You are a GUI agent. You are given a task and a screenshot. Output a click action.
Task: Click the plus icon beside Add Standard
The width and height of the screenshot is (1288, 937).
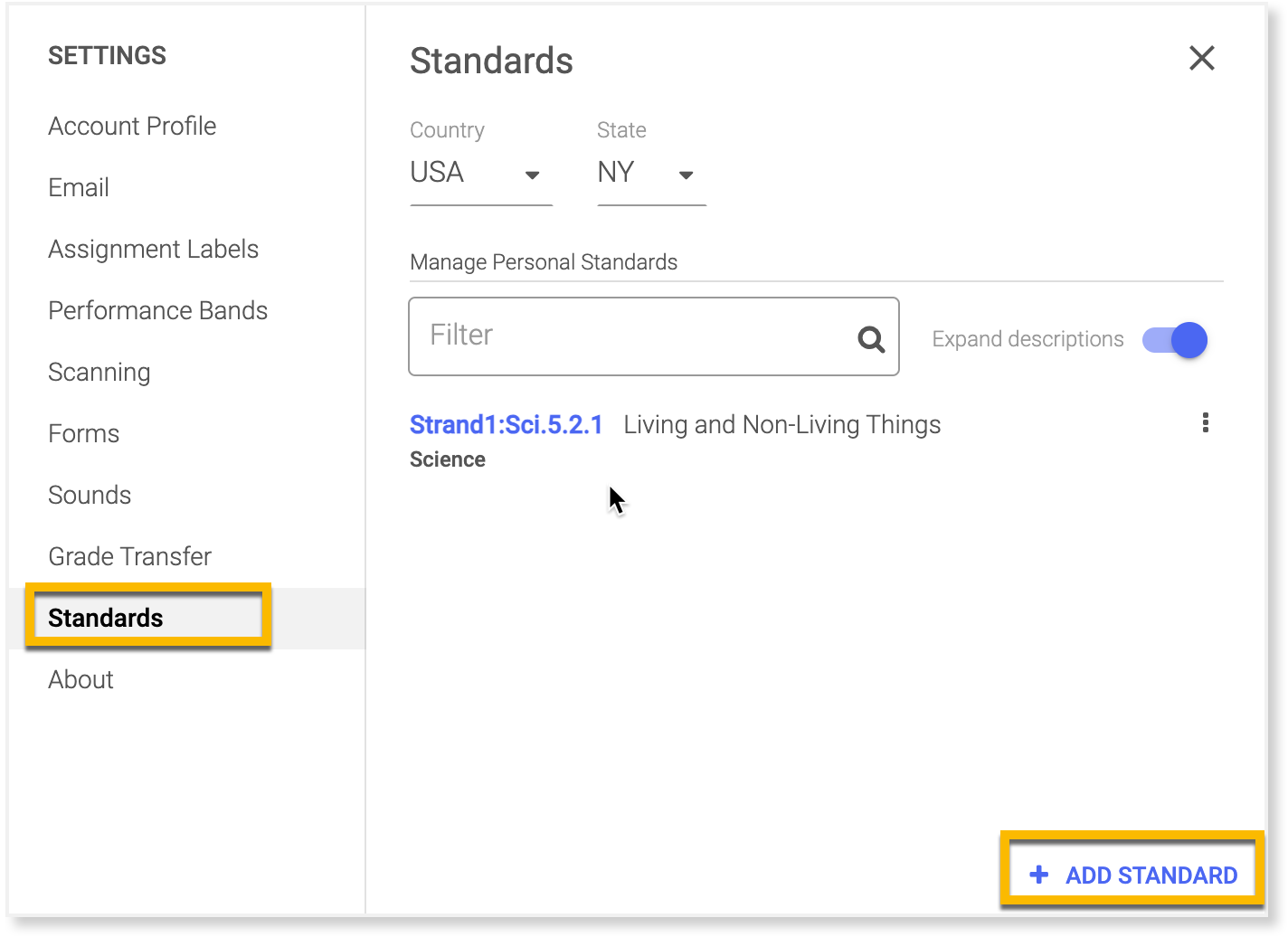(1039, 875)
